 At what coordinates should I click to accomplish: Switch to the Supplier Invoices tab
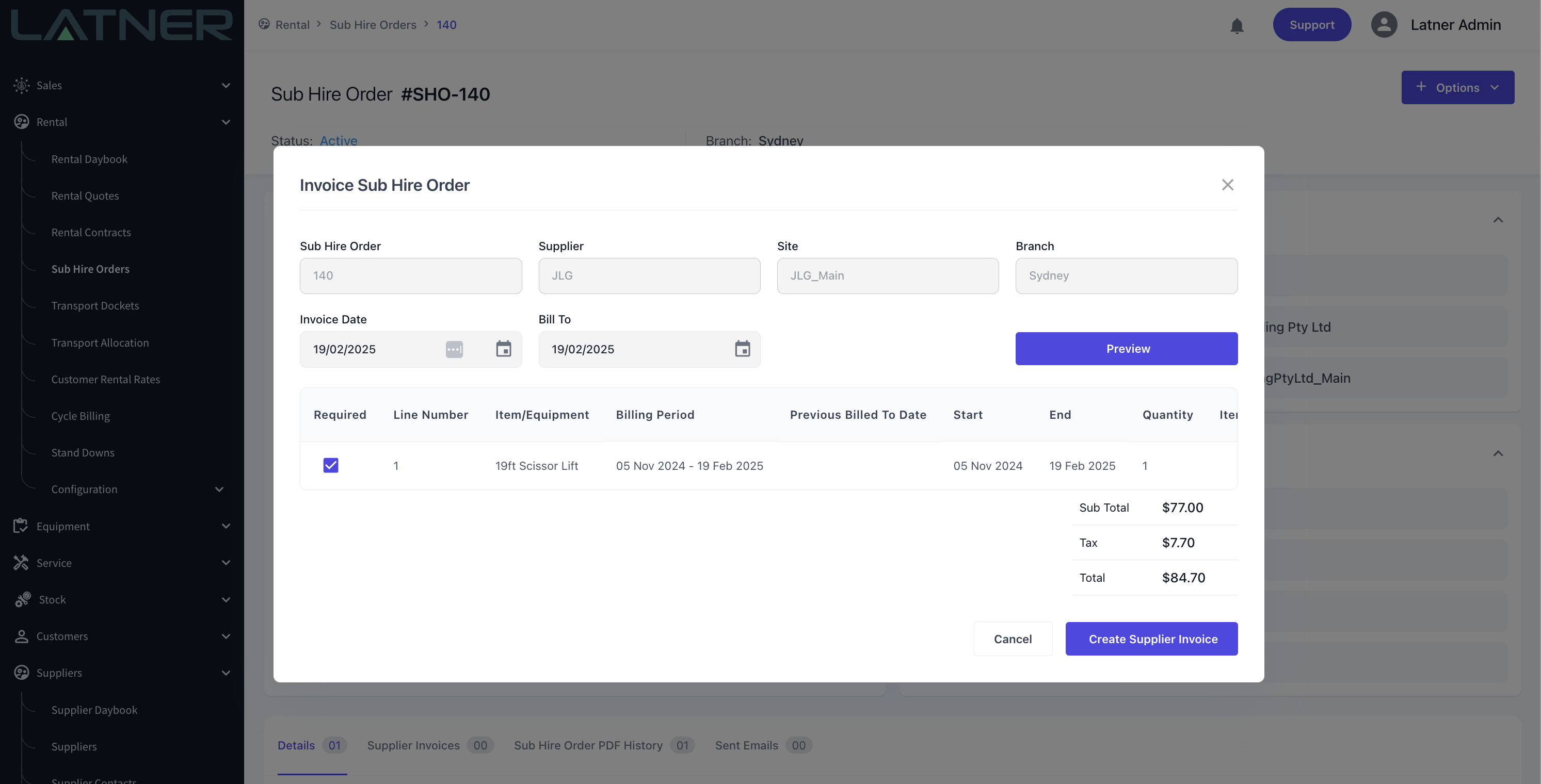click(x=413, y=745)
